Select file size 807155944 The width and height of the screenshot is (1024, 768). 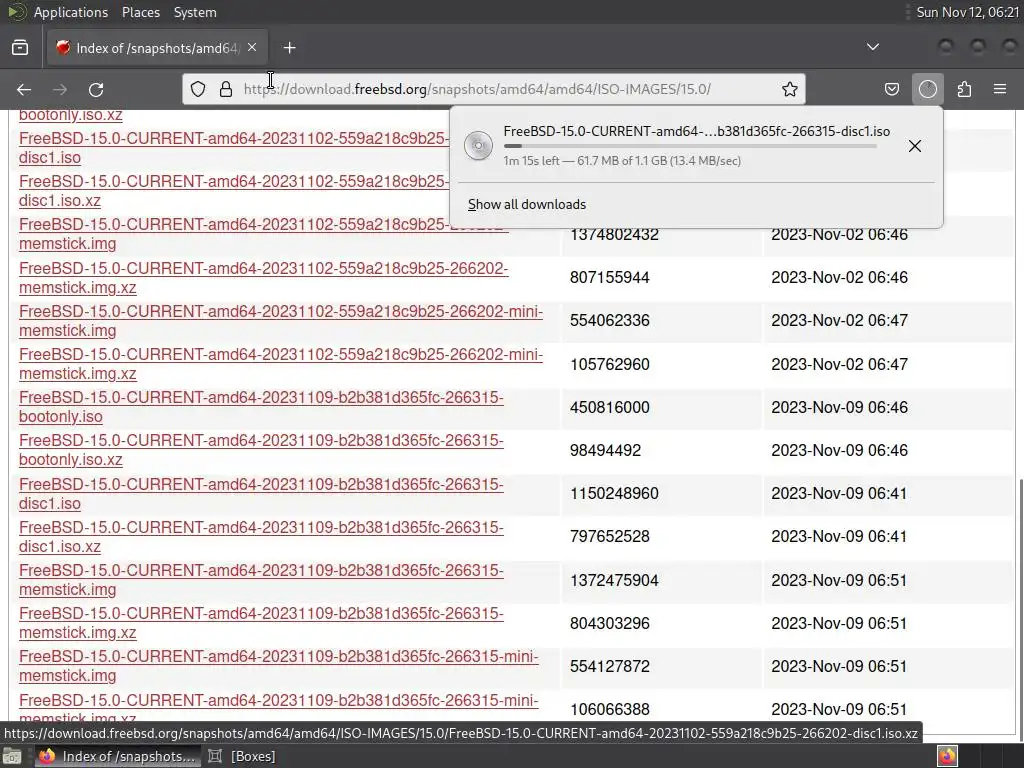point(609,278)
